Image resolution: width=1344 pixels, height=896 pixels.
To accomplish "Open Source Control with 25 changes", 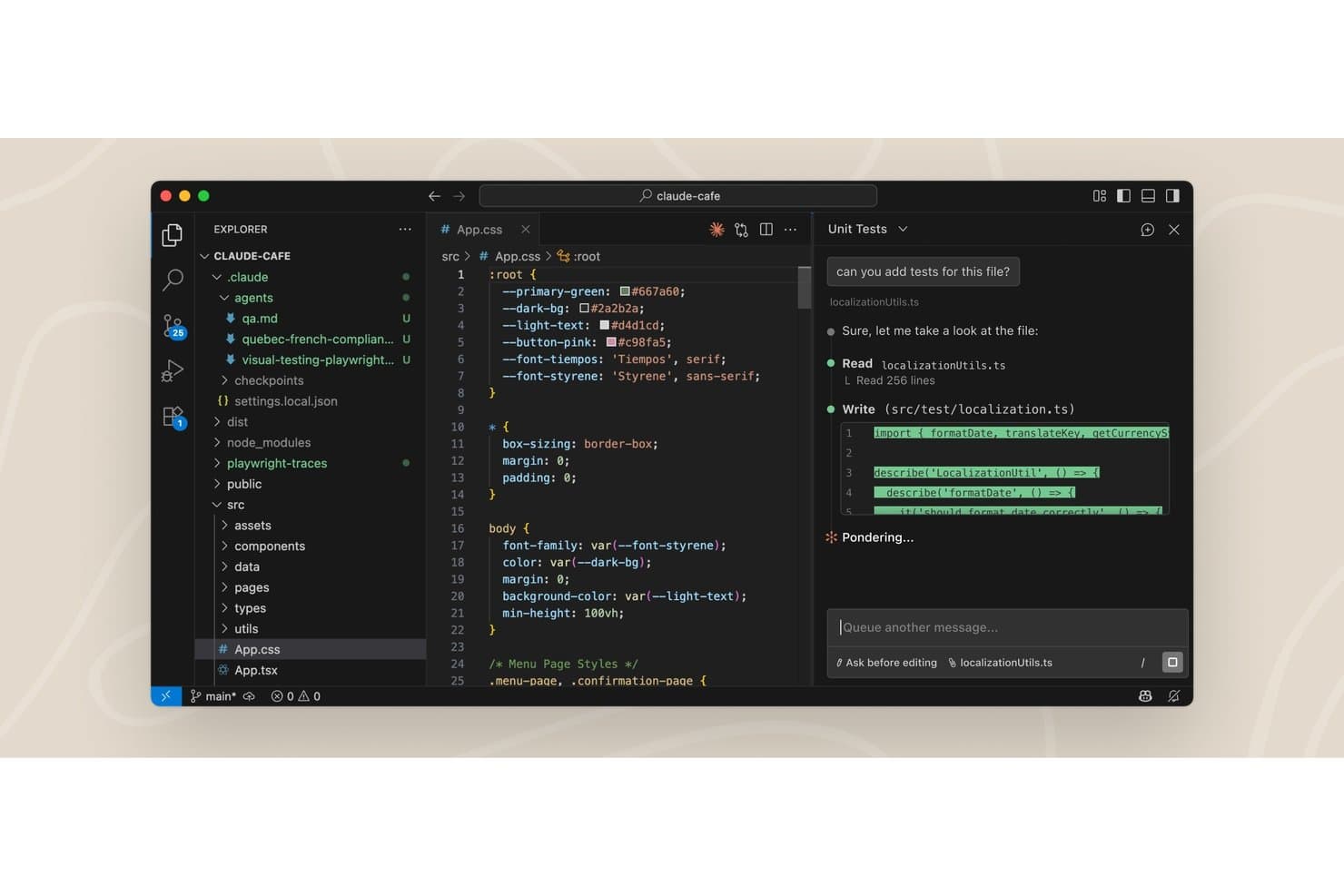I will click(x=173, y=326).
